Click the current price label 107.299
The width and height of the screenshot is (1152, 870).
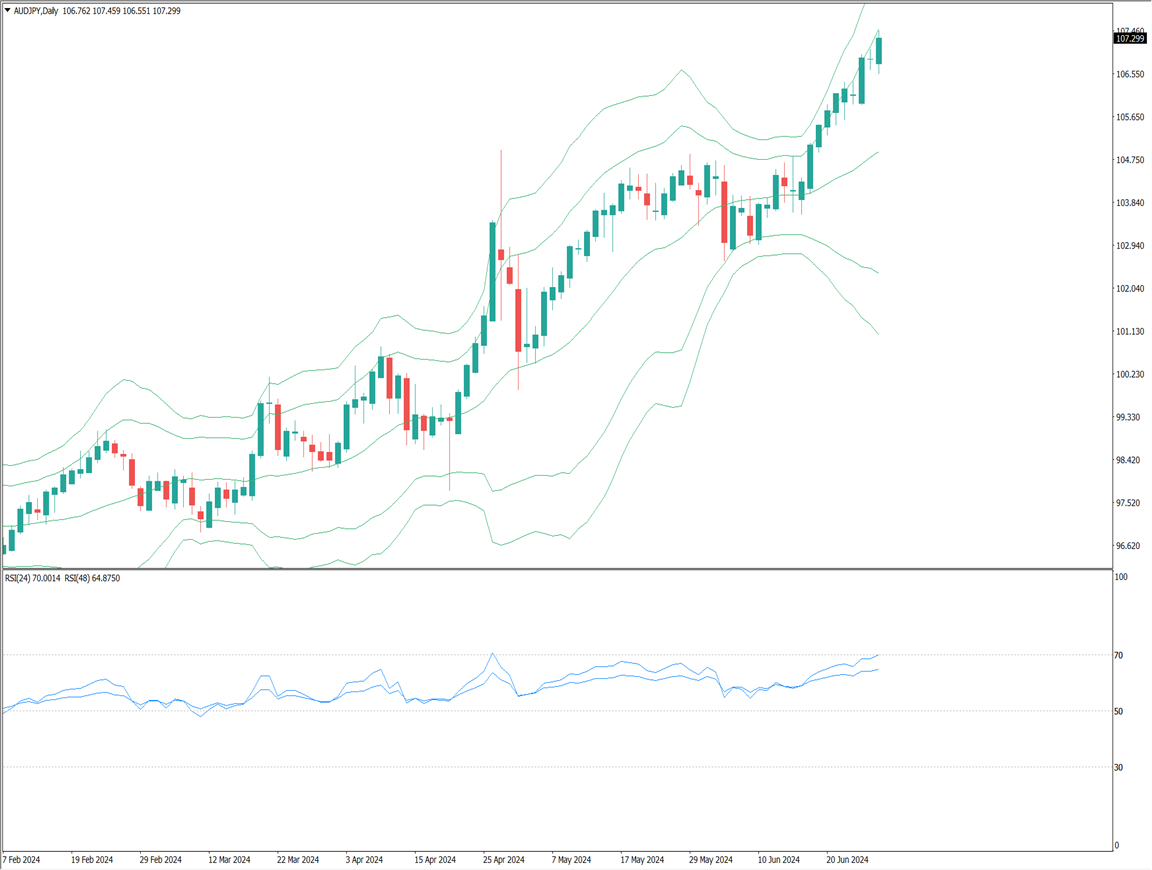(x=1129, y=39)
